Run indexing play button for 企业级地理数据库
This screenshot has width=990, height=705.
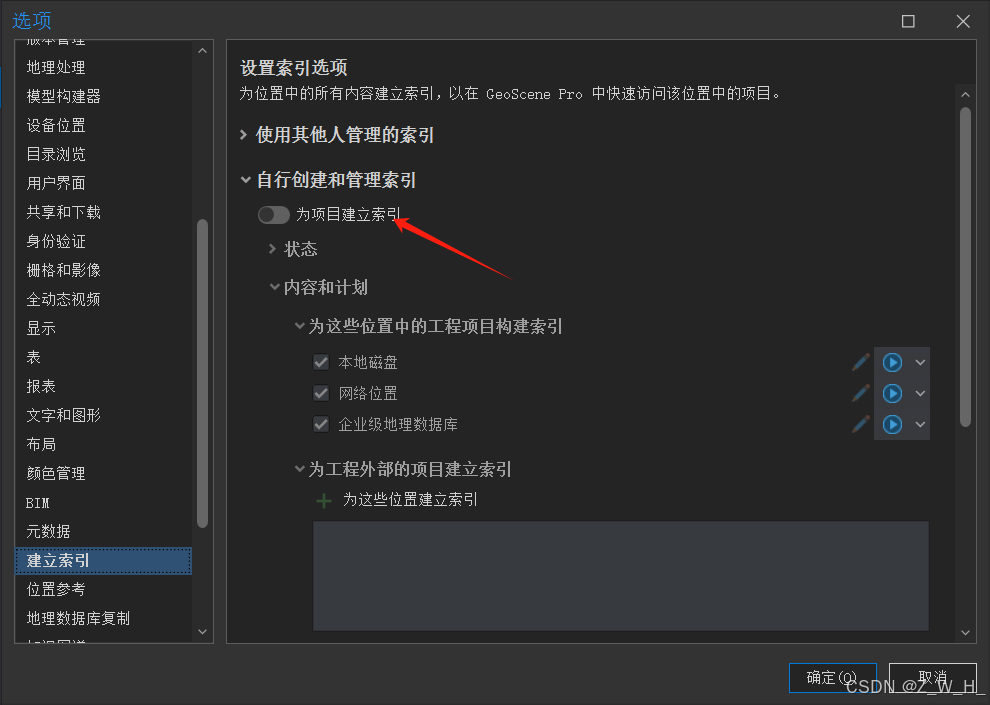[892, 424]
